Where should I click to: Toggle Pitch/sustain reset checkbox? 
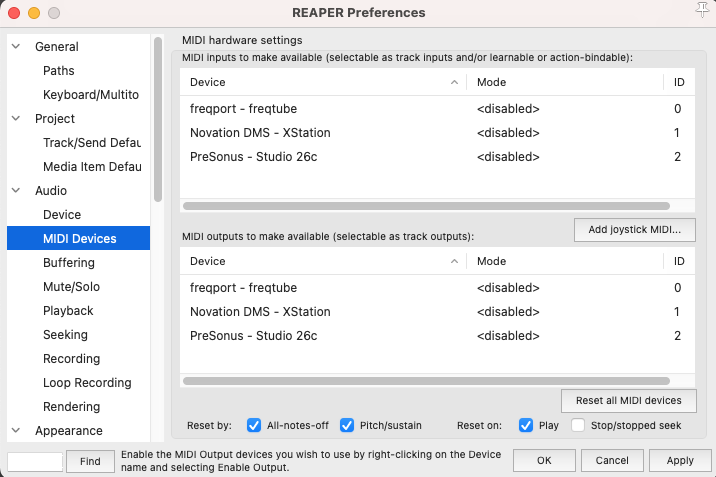pos(347,425)
